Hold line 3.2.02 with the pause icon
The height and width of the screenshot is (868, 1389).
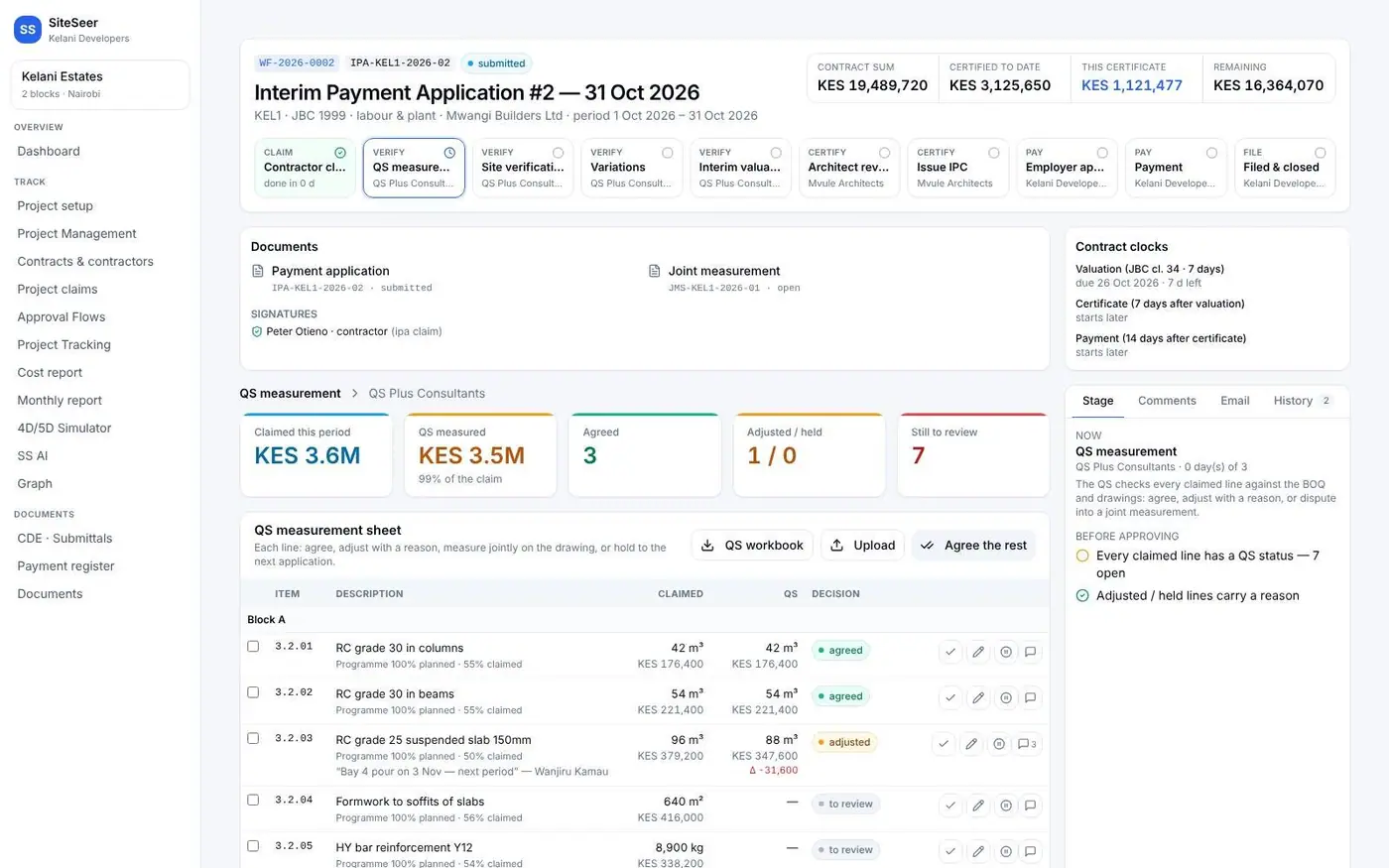click(1006, 697)
